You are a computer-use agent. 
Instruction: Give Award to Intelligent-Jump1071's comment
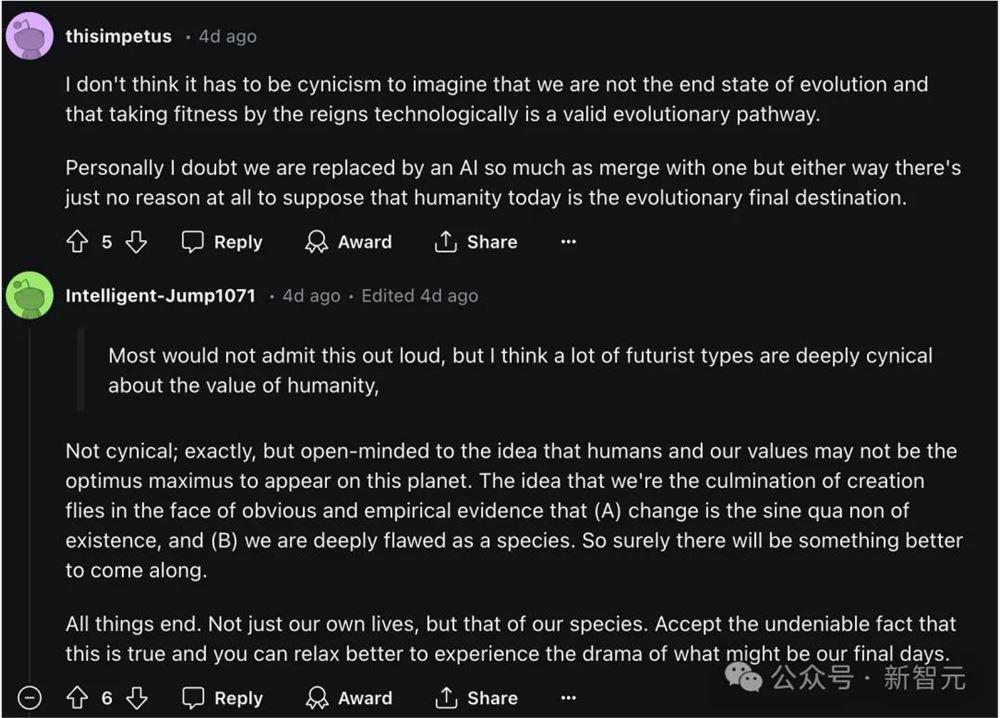pos(348,698)
